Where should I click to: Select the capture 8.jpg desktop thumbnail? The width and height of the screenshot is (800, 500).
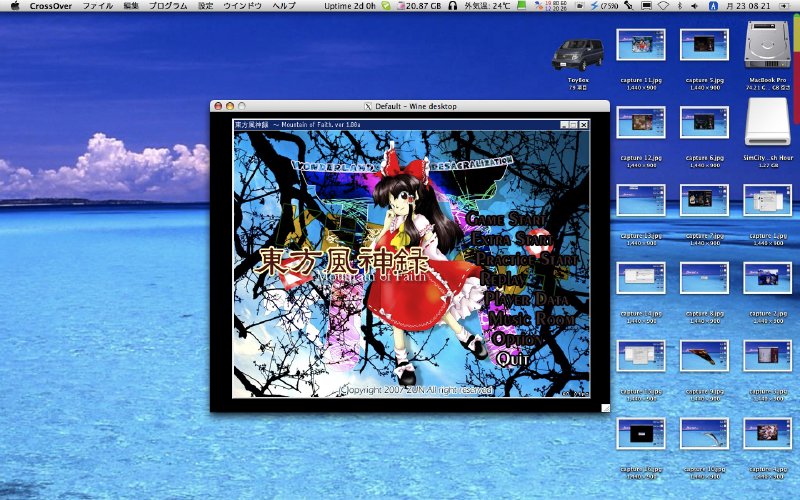coord(704,278)
